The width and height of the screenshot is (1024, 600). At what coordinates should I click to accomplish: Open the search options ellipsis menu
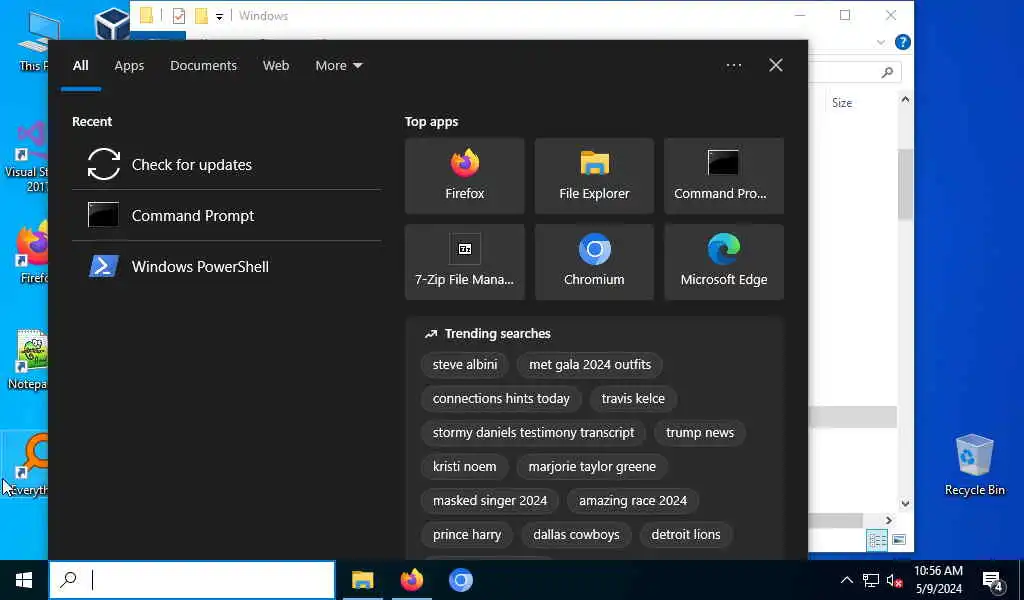coord(733,65)
